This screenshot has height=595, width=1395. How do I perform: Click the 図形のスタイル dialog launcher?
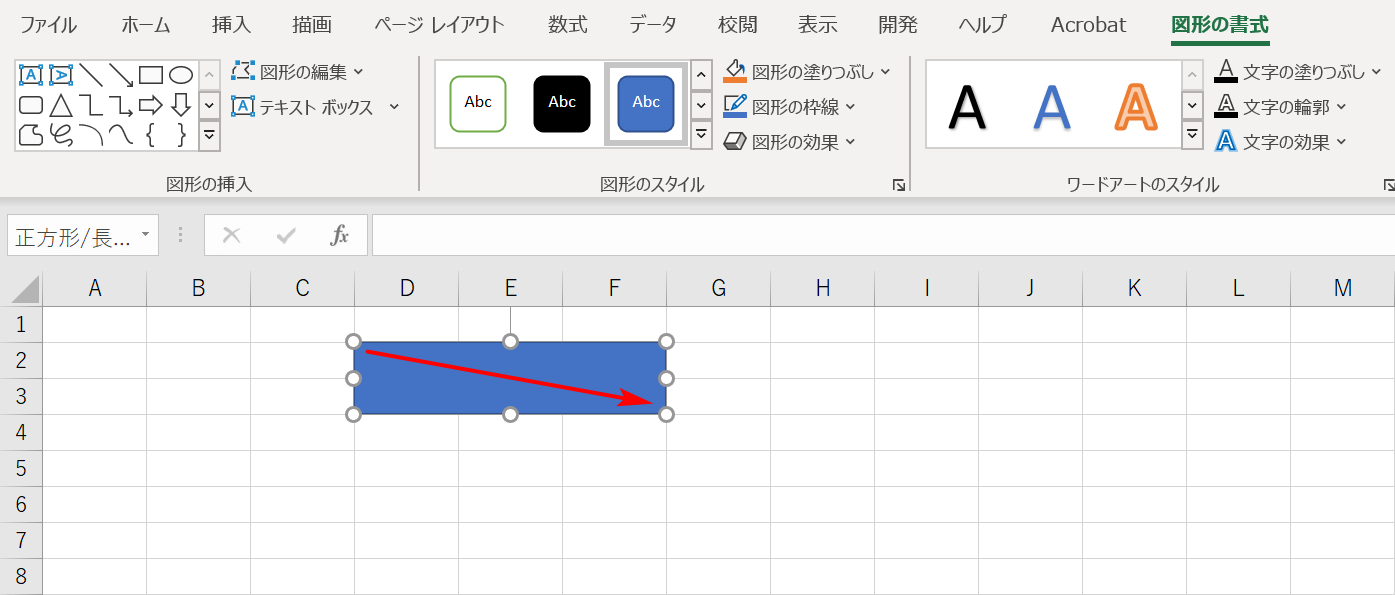(899, 184)
